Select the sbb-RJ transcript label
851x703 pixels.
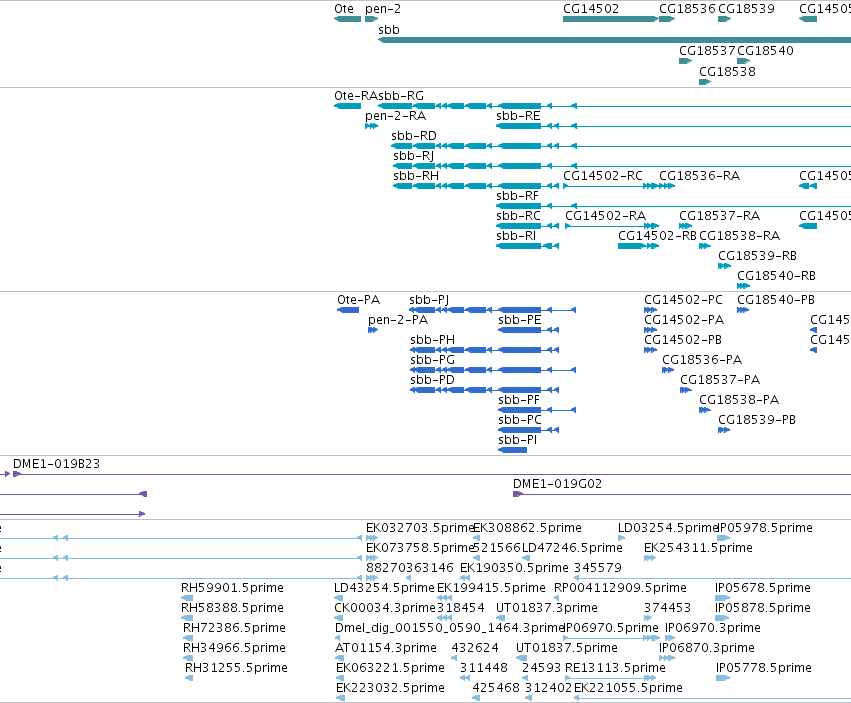tap(414, 156)
